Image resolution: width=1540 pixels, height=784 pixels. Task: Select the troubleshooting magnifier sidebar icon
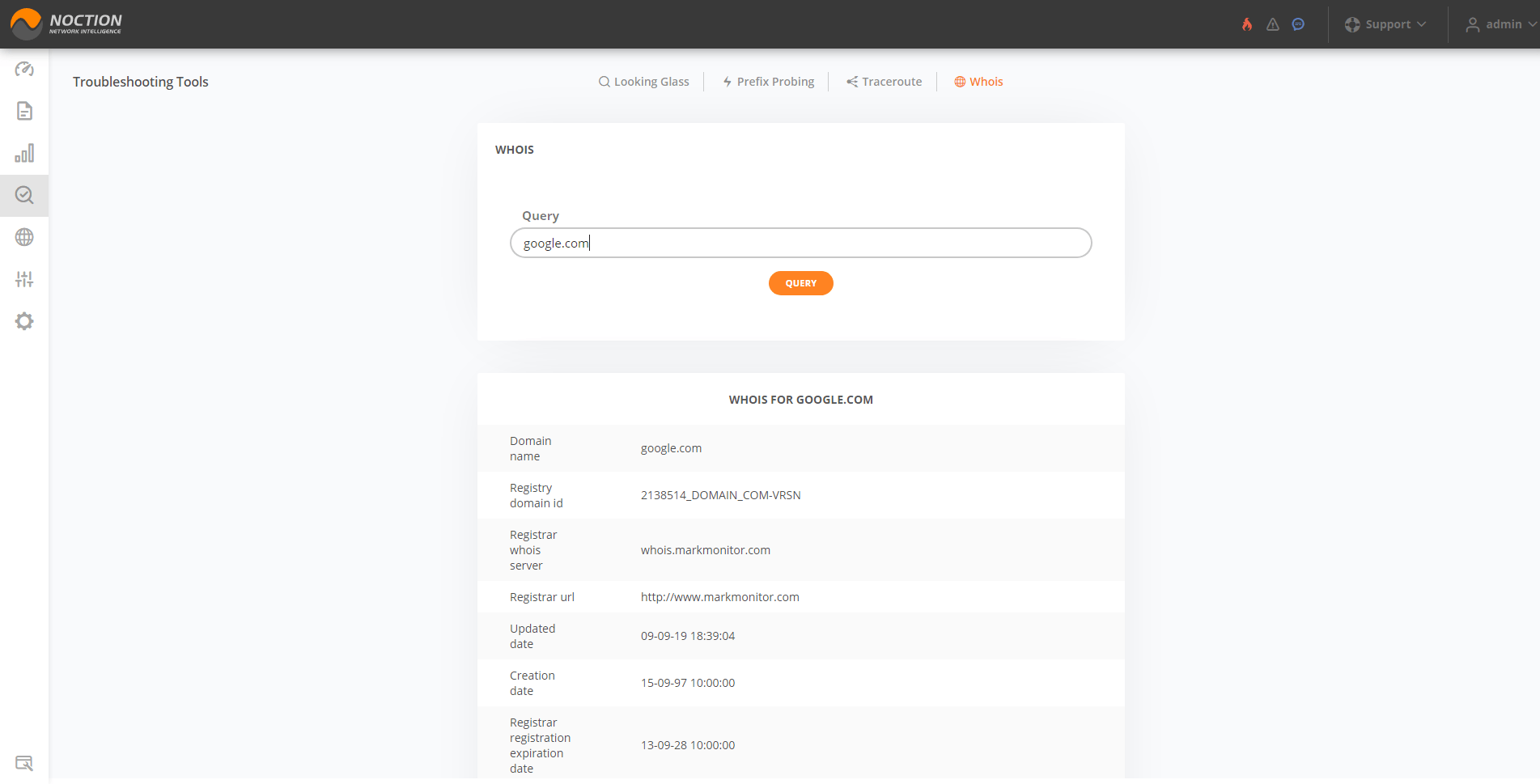24,195
